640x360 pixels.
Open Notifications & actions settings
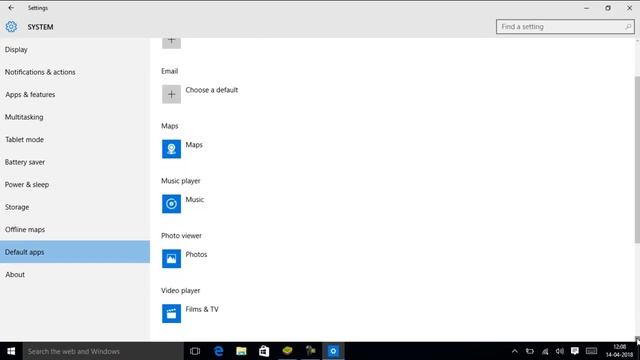pos(75,72)
